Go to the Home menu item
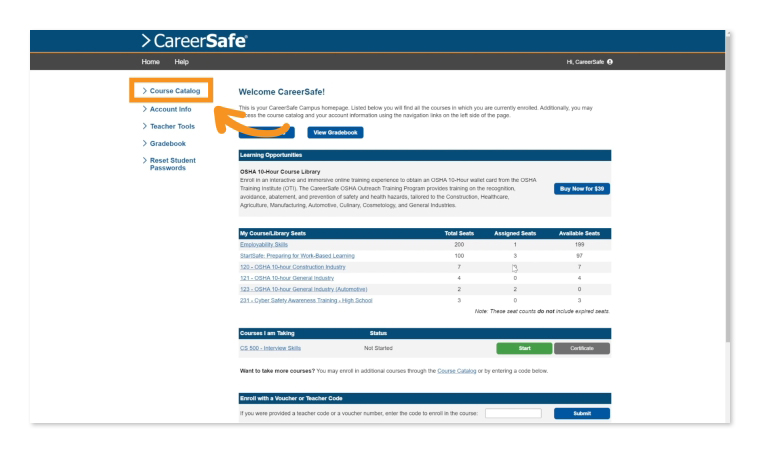 (x=150, y=62)
